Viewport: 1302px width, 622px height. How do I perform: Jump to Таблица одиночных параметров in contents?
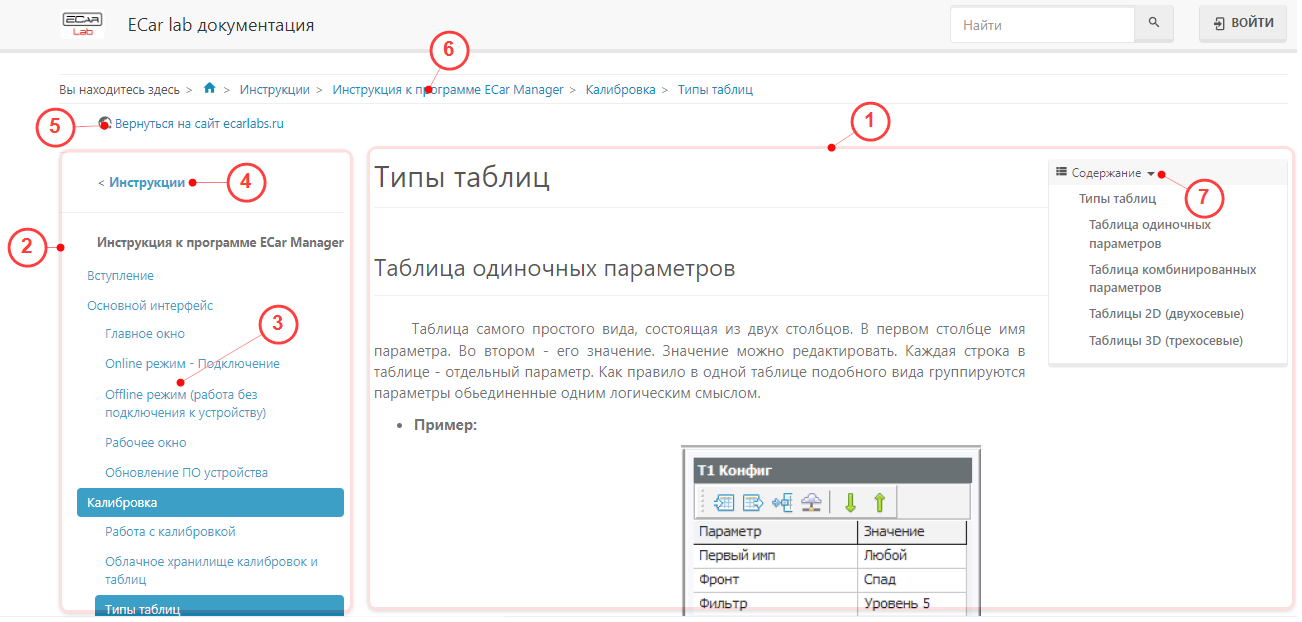click(x=1150, y=234)
